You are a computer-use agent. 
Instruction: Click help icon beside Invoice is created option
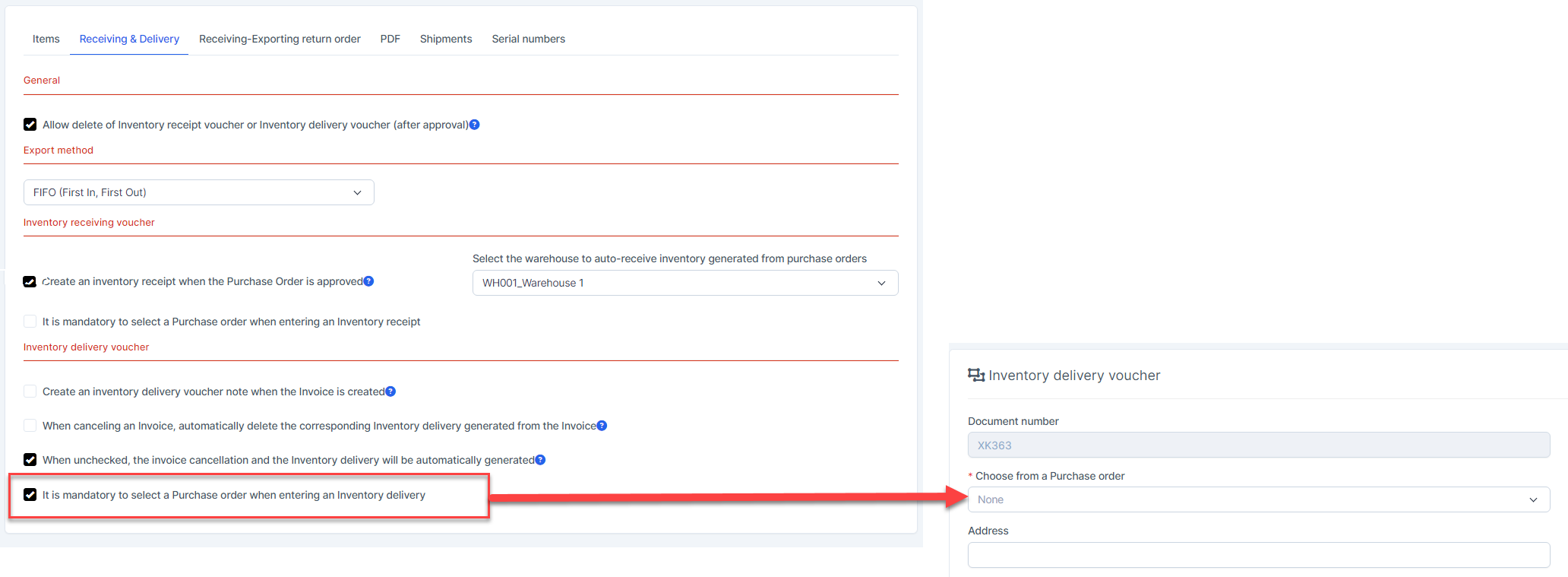pos(390,392)
